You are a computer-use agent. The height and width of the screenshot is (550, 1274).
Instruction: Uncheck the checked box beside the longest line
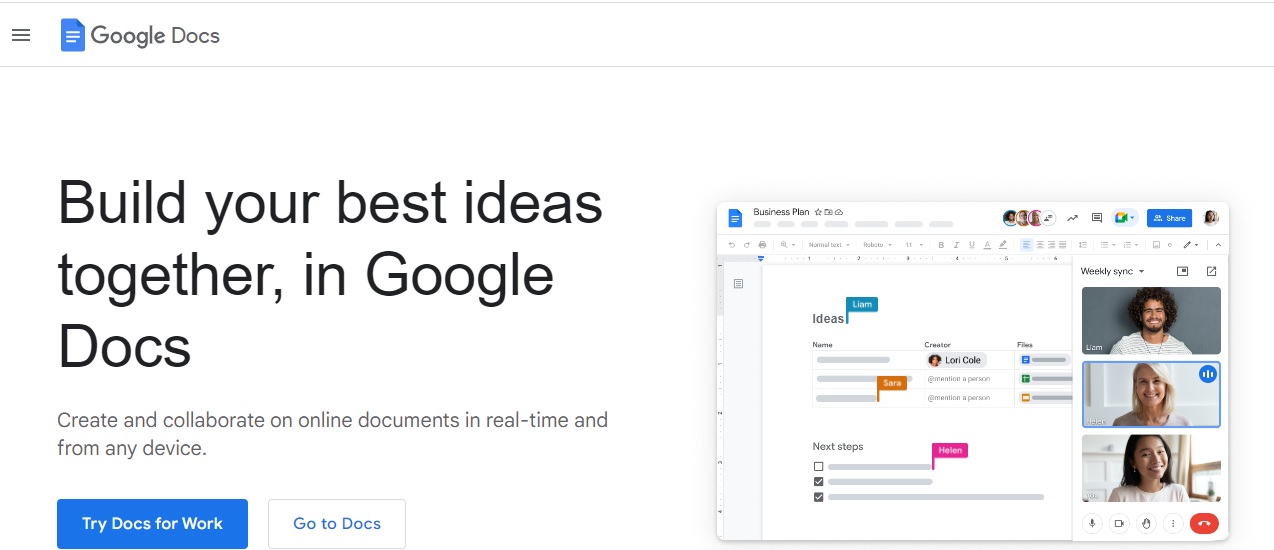coord(818,497)
